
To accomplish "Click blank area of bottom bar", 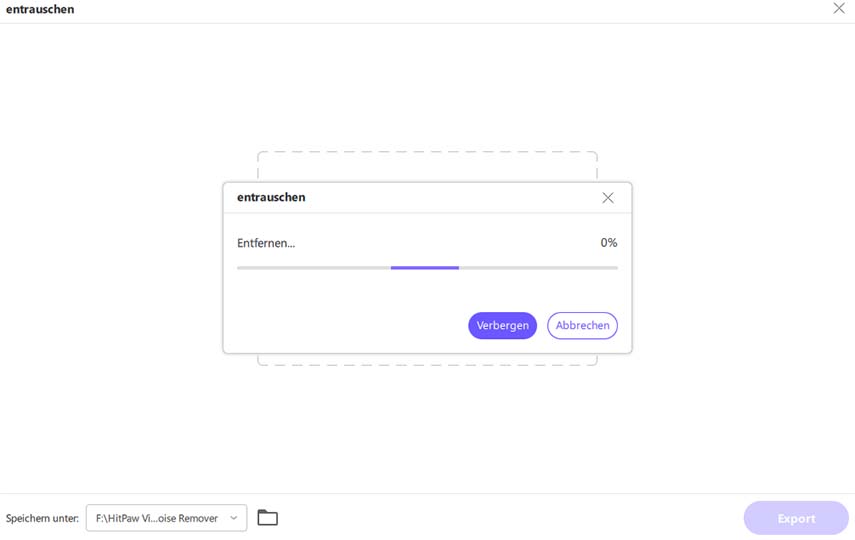I will 500,518.
